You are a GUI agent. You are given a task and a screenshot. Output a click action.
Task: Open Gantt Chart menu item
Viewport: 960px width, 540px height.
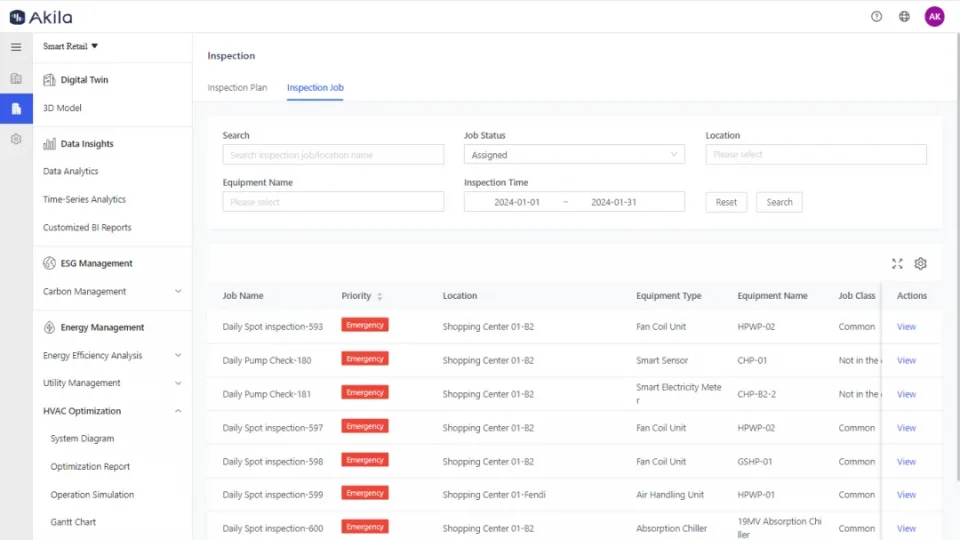click(x=73, y=522)
